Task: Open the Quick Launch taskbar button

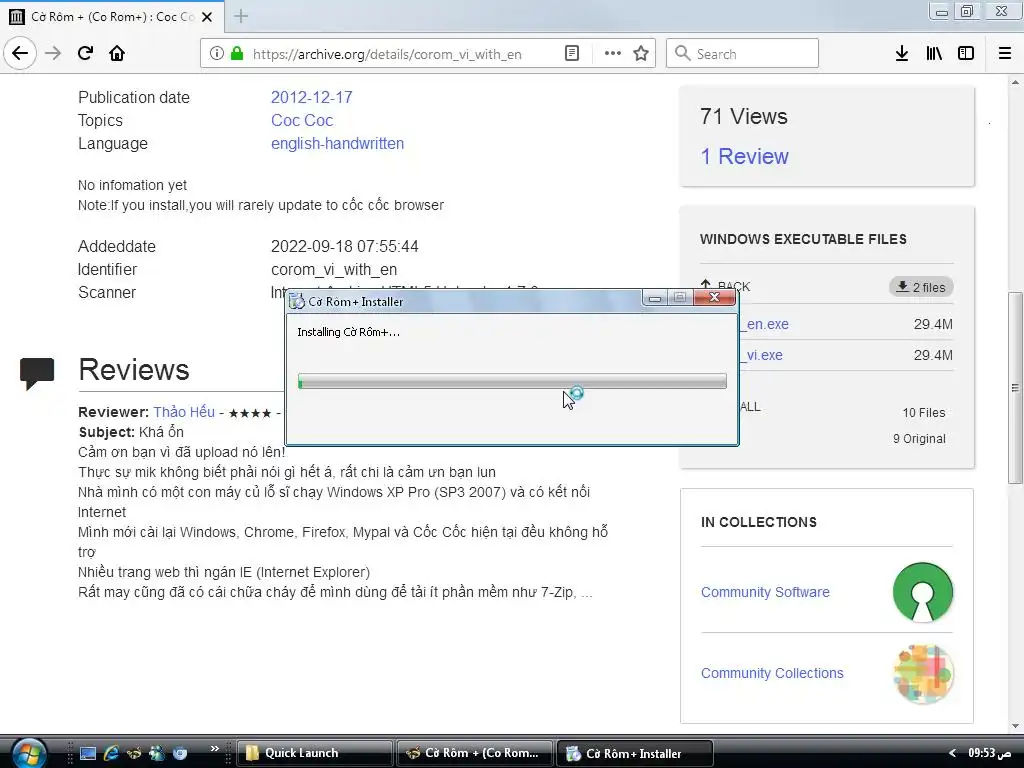Action: click(x=314, y=753)
